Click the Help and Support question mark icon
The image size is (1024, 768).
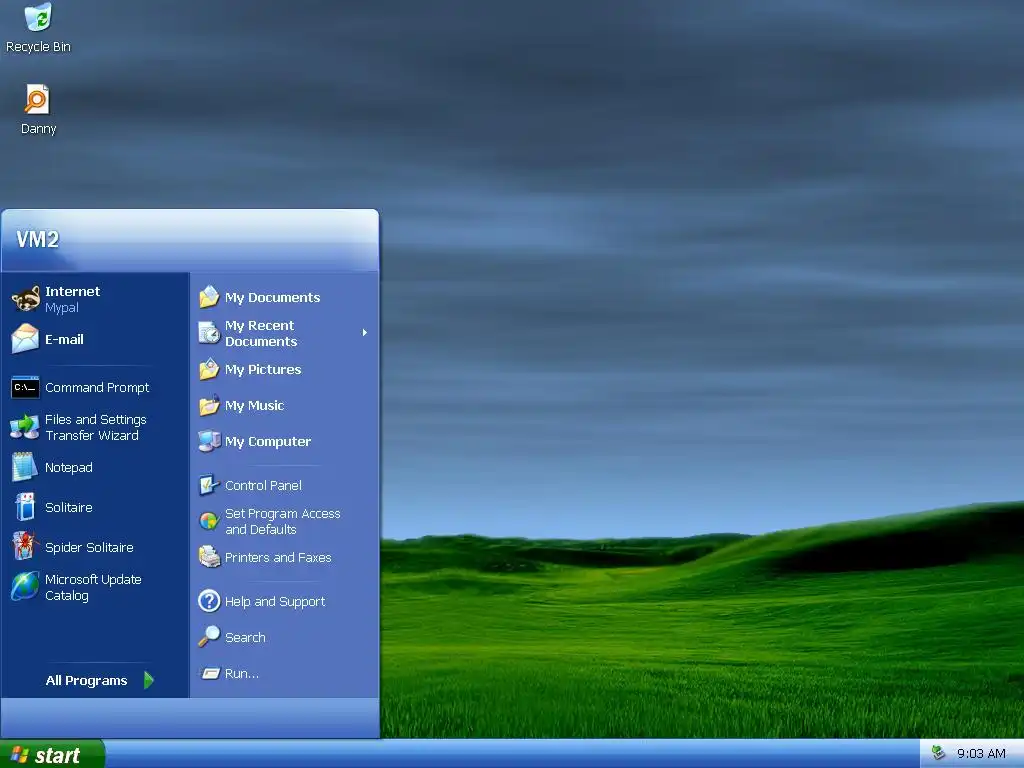tap(209, 601)
